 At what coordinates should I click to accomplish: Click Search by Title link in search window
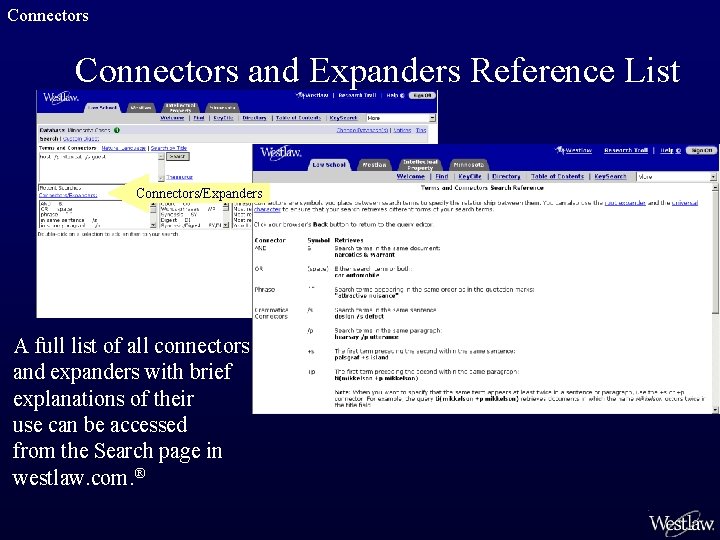(x=169, y=148)
